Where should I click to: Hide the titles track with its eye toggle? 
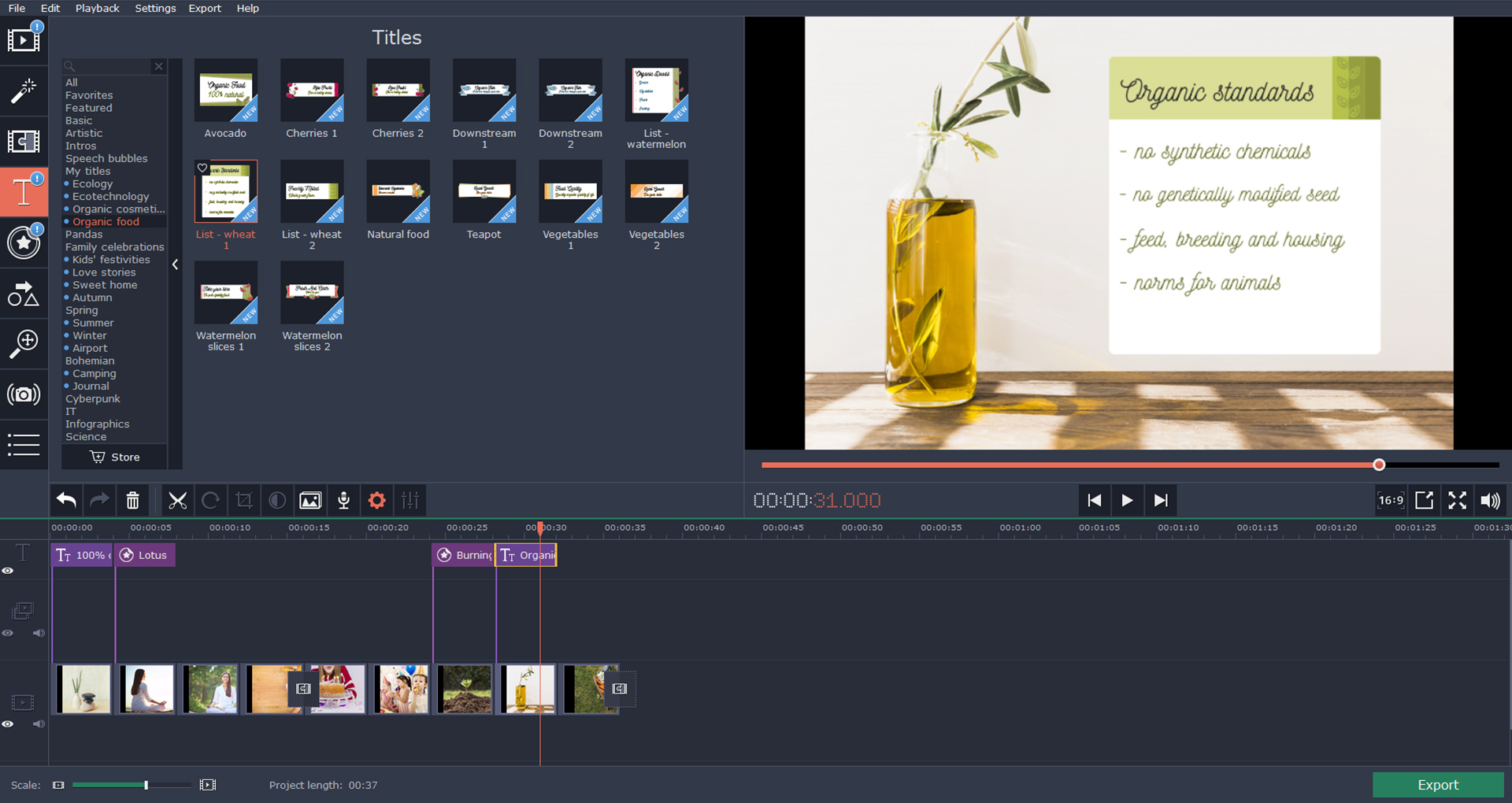9,571
